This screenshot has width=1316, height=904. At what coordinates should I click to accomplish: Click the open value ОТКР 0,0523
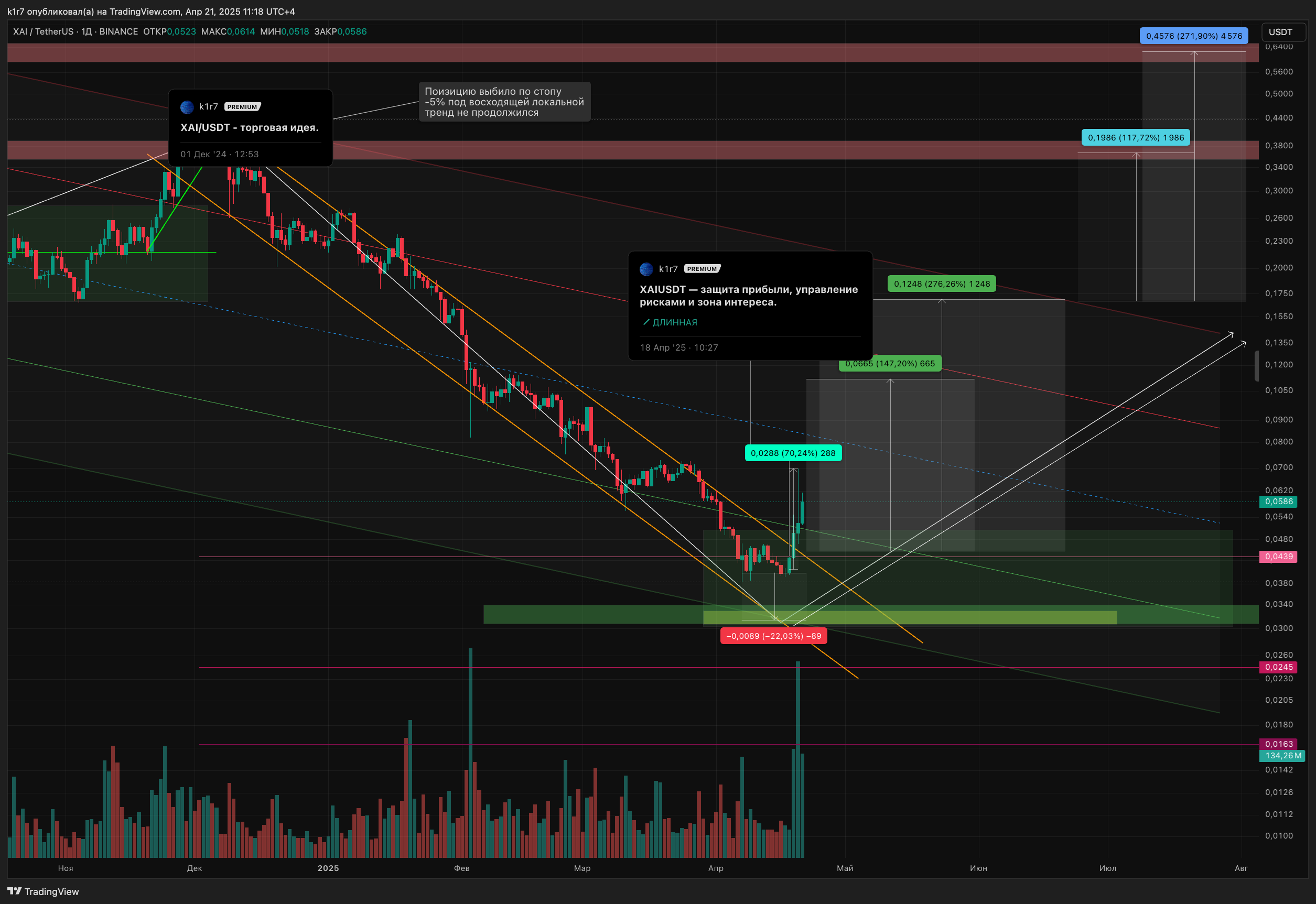click(169, 32)
